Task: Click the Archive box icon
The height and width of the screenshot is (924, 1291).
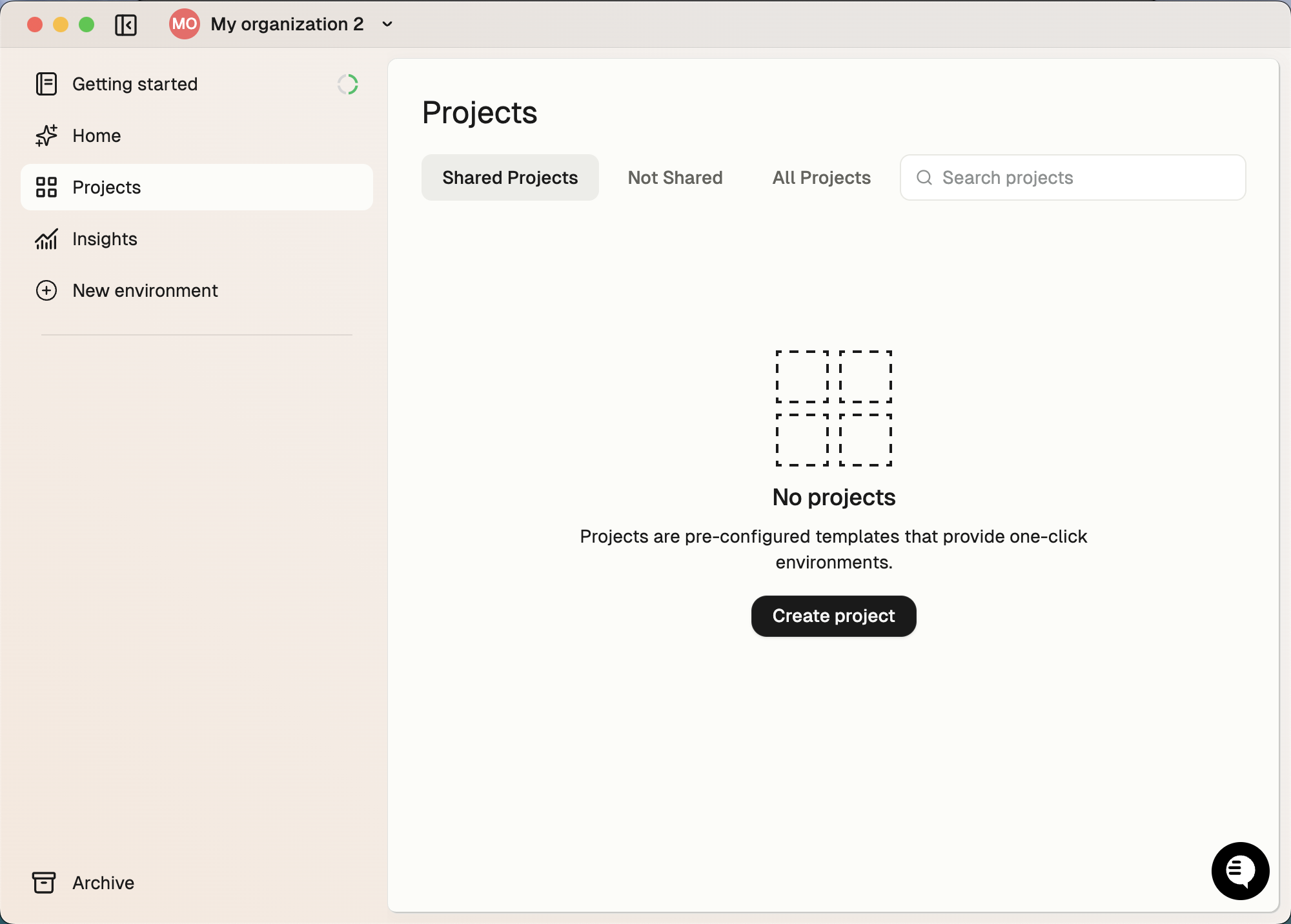Action: click(44, 882)
